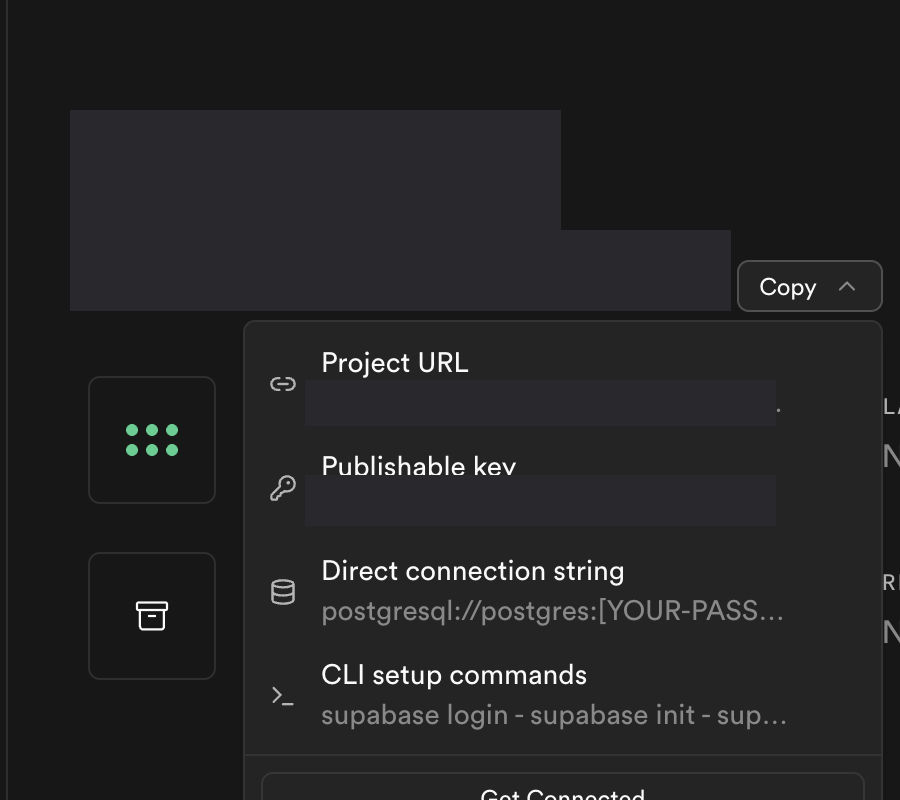Collapse the Copy dropdown menu

point(810,286)
